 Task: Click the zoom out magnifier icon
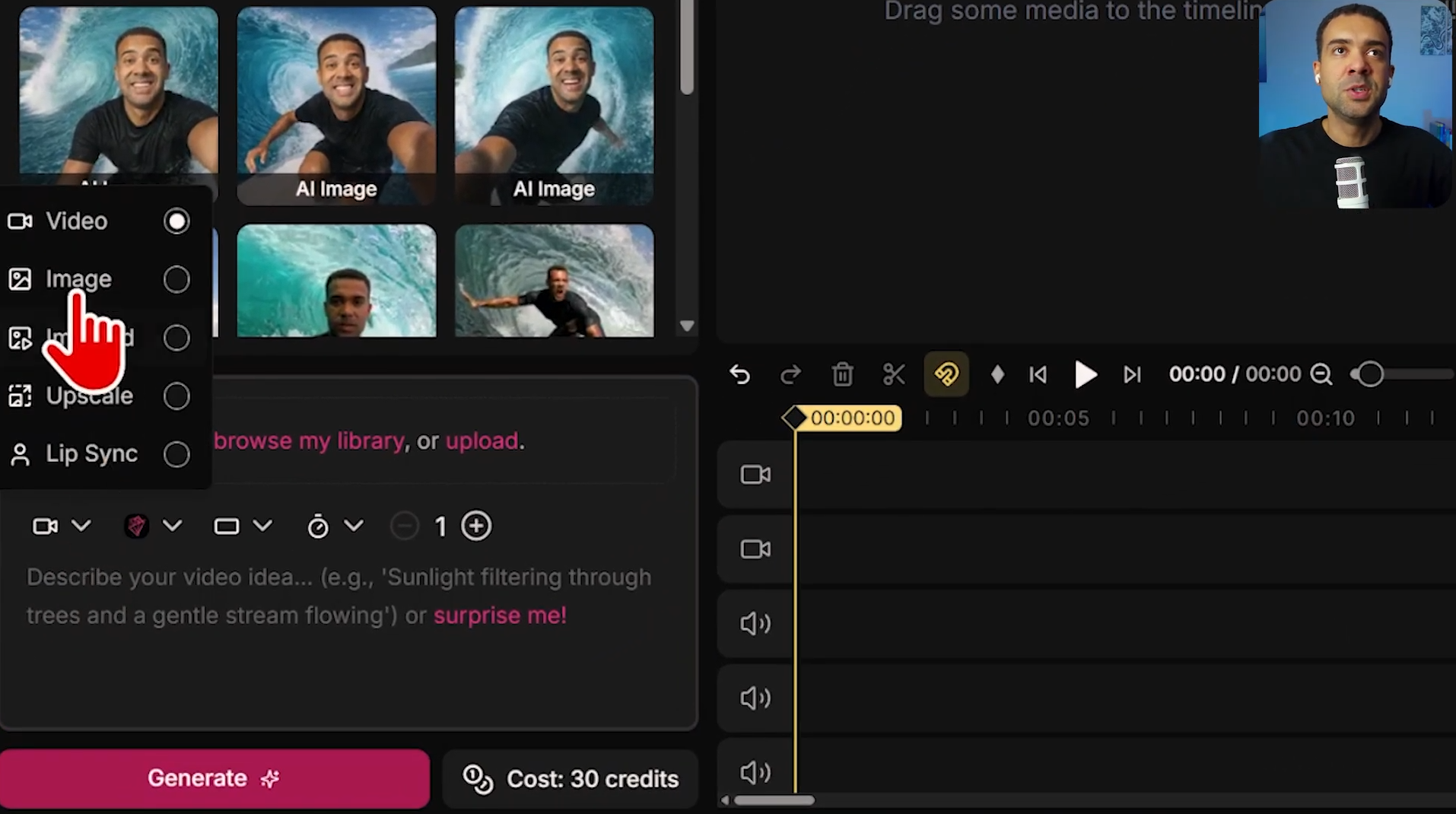click(1323, 374)
